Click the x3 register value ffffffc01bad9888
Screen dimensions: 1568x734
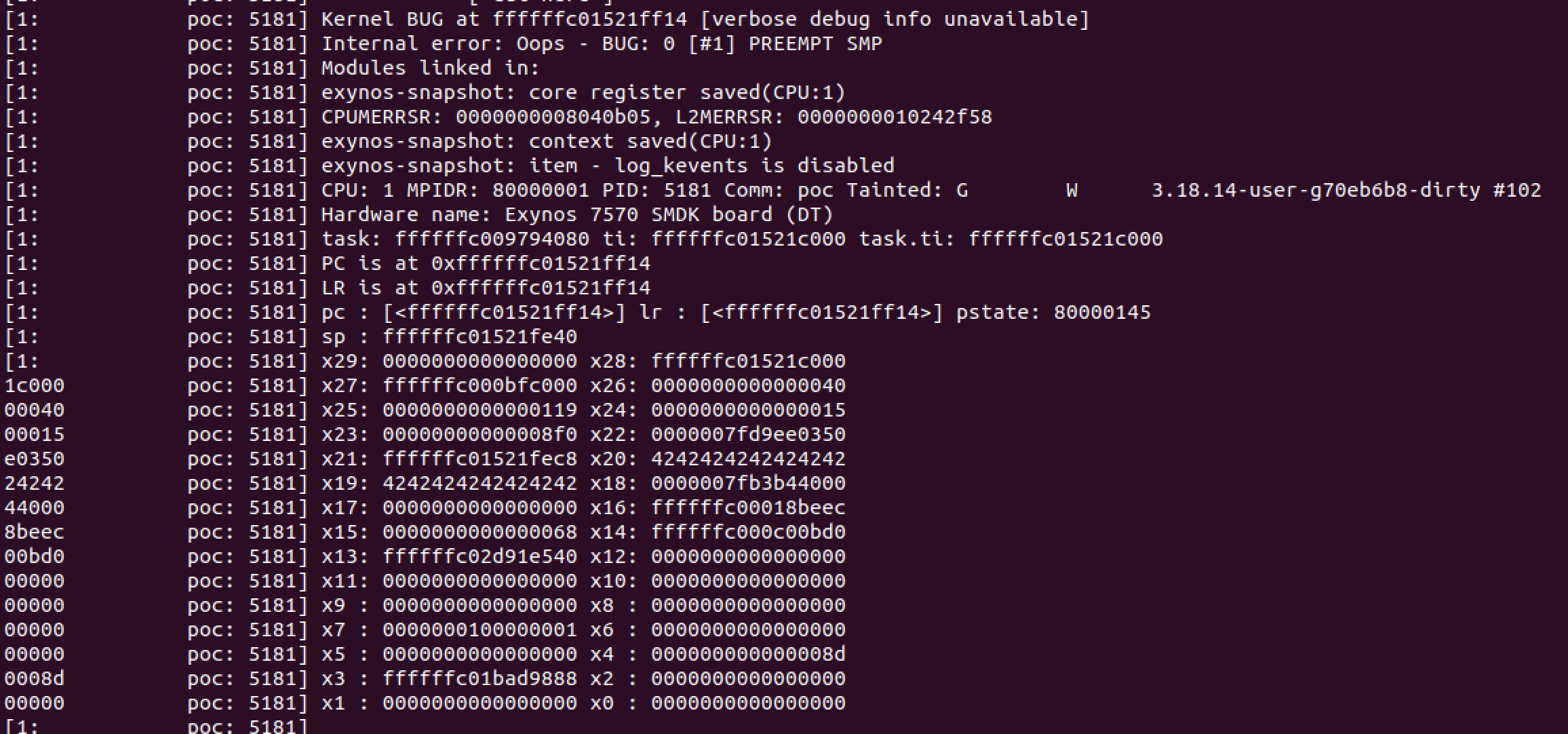(479, 678)
